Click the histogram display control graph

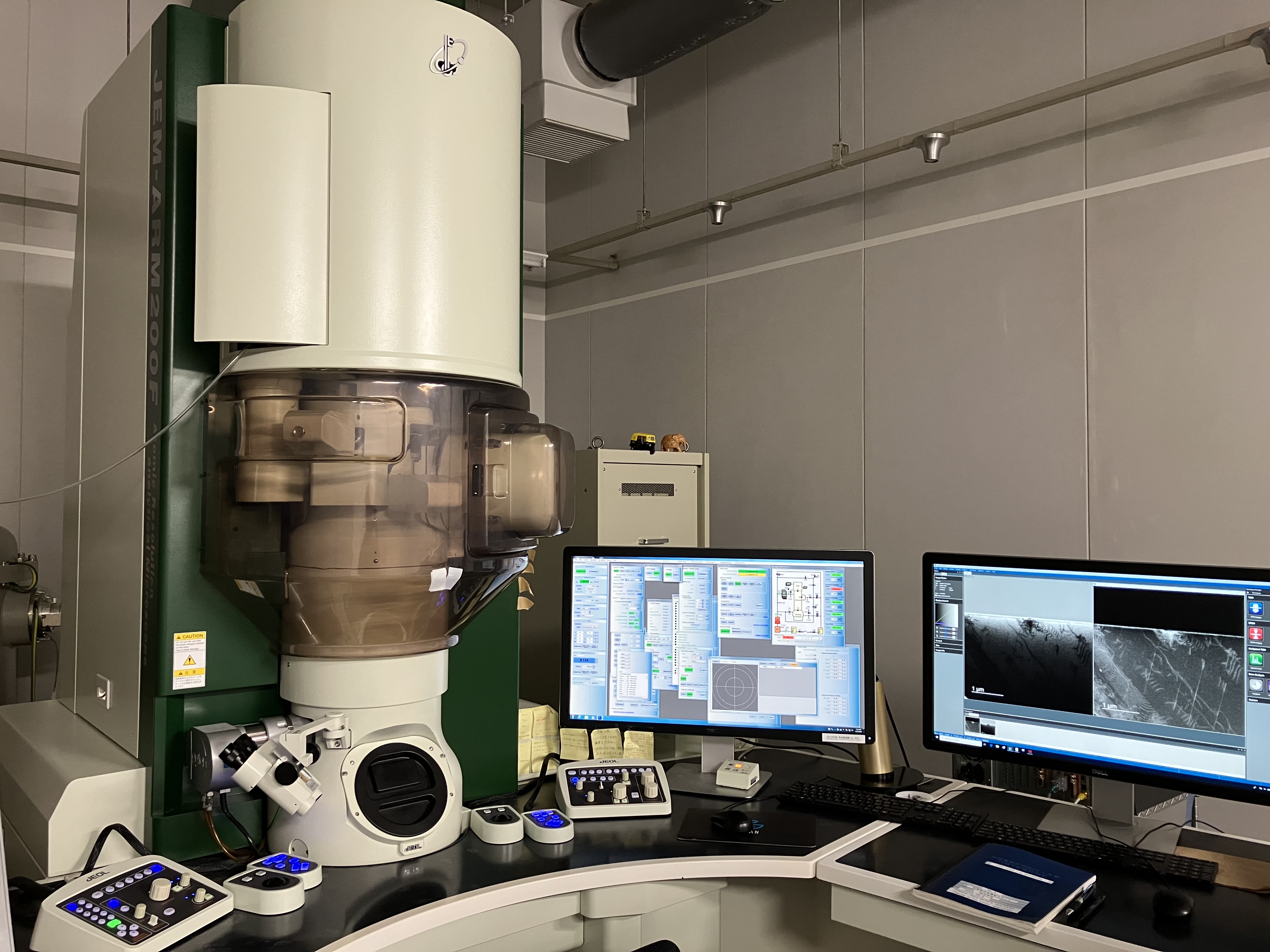947,616
